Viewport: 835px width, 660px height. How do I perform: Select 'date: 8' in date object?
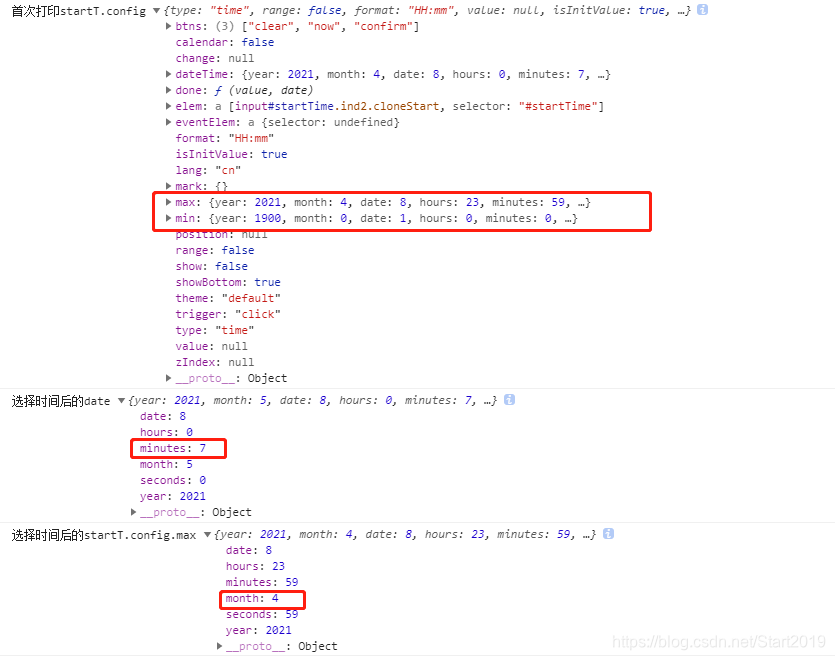[163, 416]
